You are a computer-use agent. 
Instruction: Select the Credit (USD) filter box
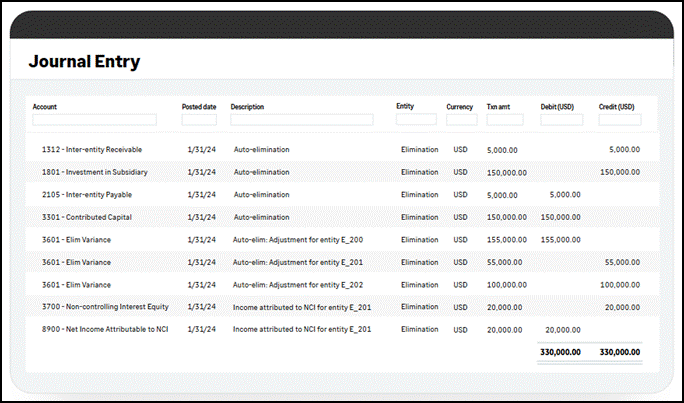coord(620,120)
